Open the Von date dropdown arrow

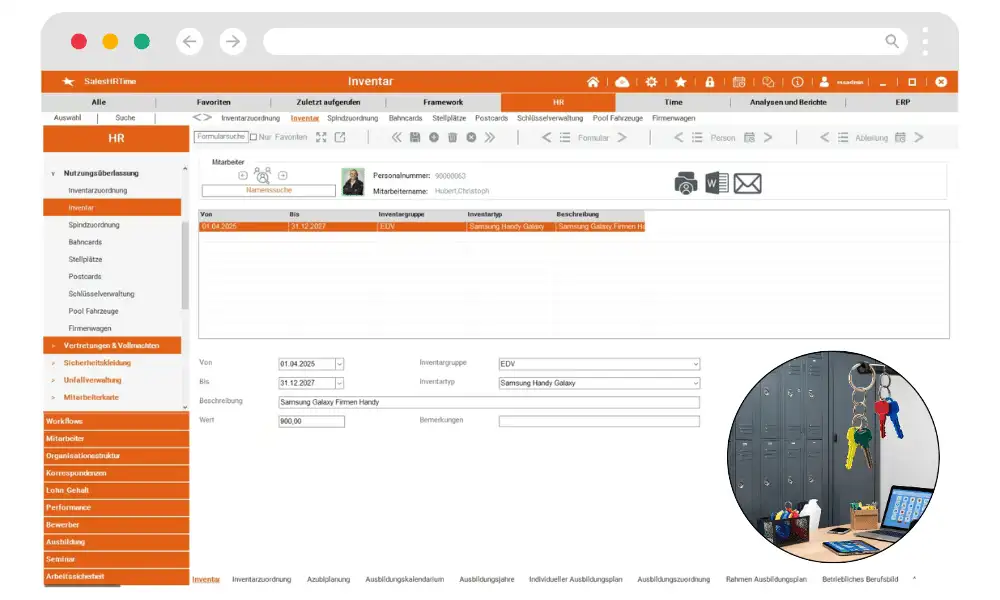(x=339, y=364)
